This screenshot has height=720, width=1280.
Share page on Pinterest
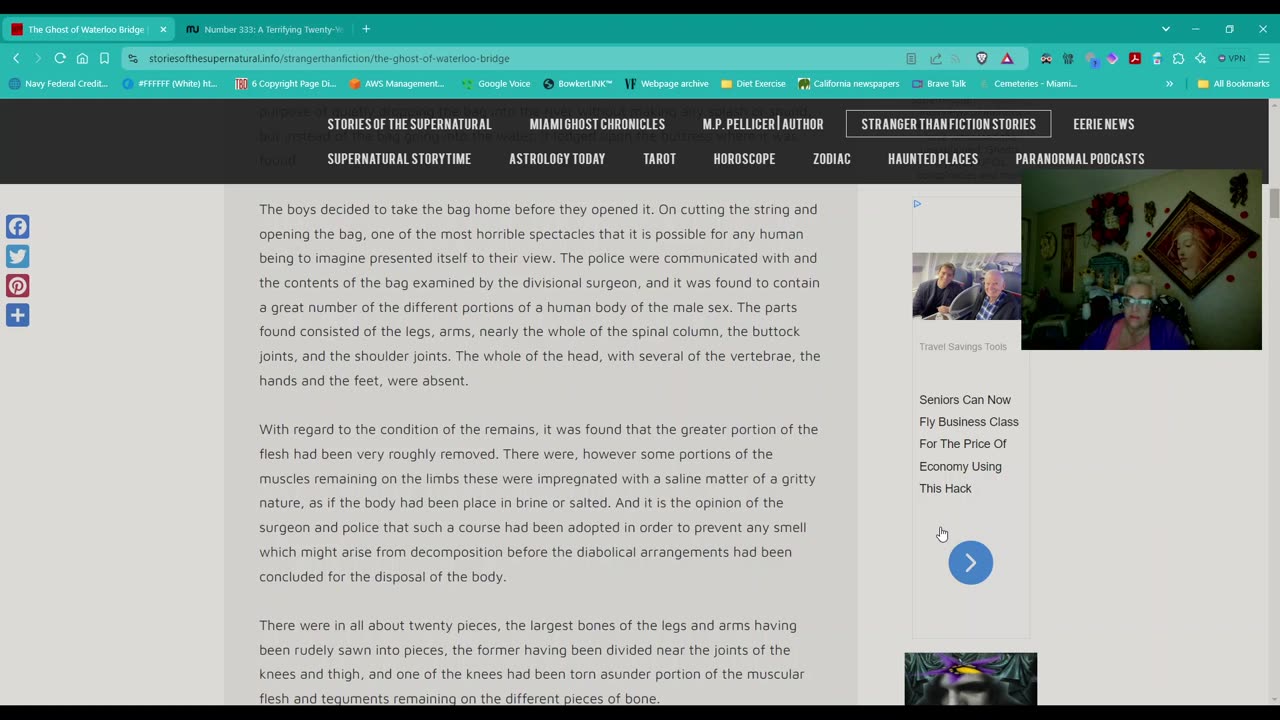[17, 286]
